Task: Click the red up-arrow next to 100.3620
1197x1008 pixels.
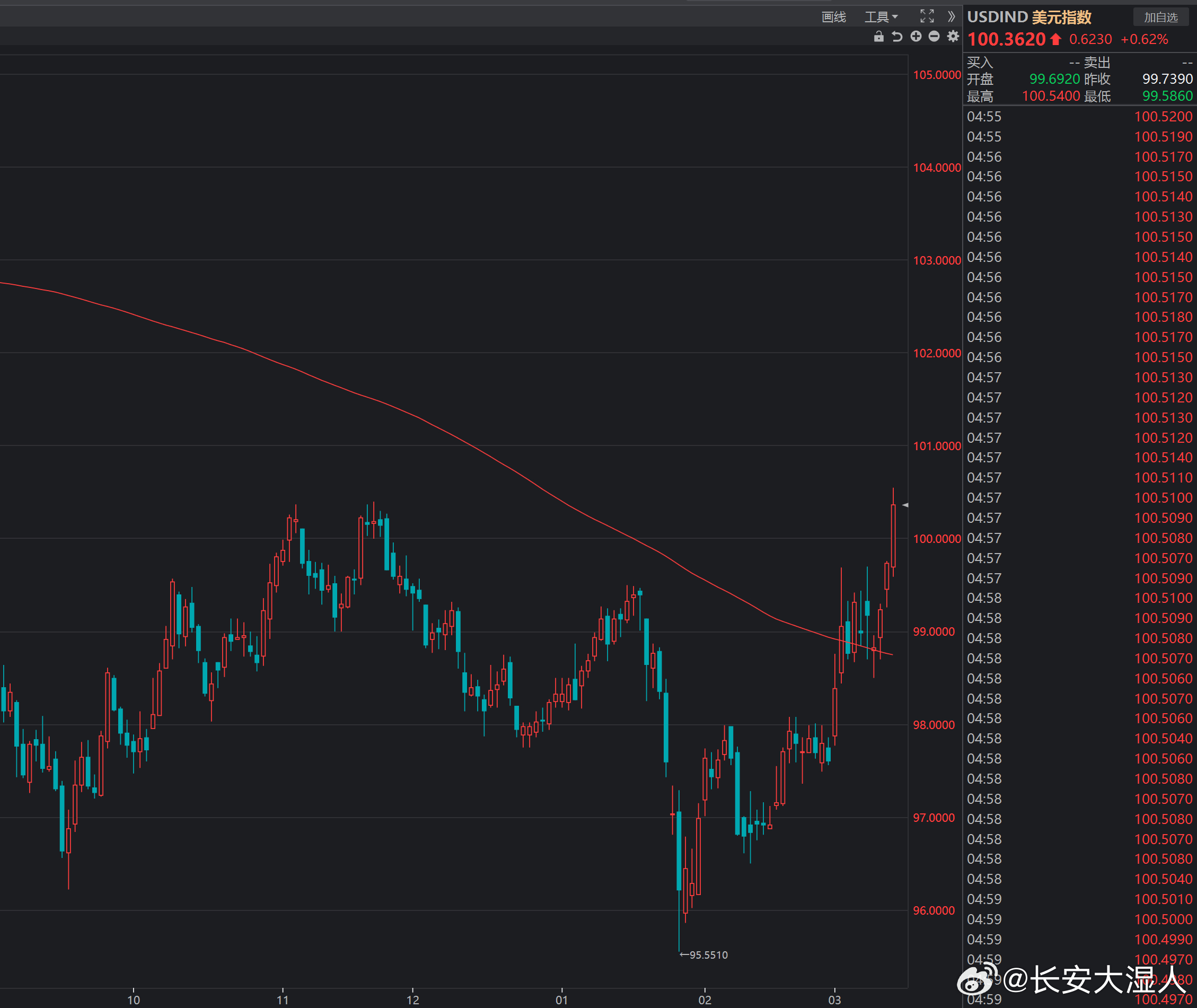Action: (x=1056, y=39)
